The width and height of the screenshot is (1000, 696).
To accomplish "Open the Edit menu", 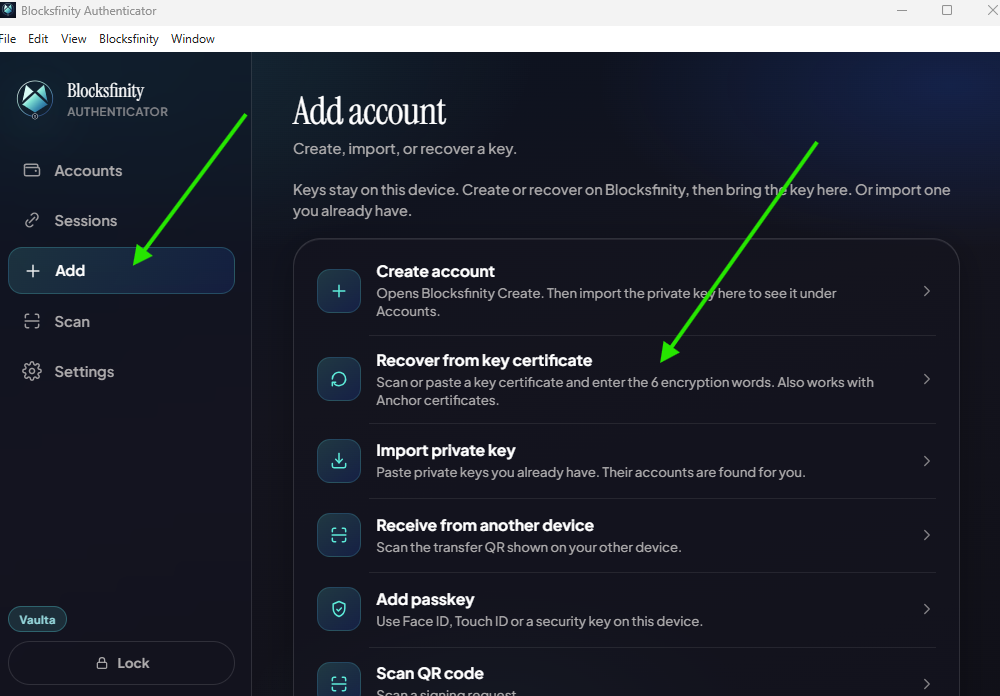I will click(38, 39).
